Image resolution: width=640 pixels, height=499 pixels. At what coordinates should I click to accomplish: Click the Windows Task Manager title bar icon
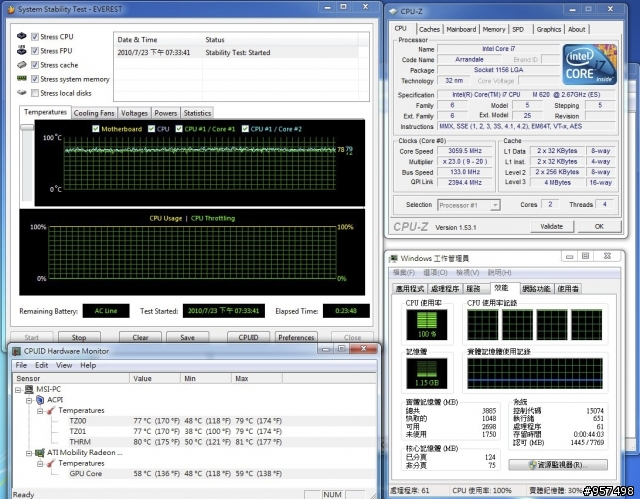coord(393,259)
